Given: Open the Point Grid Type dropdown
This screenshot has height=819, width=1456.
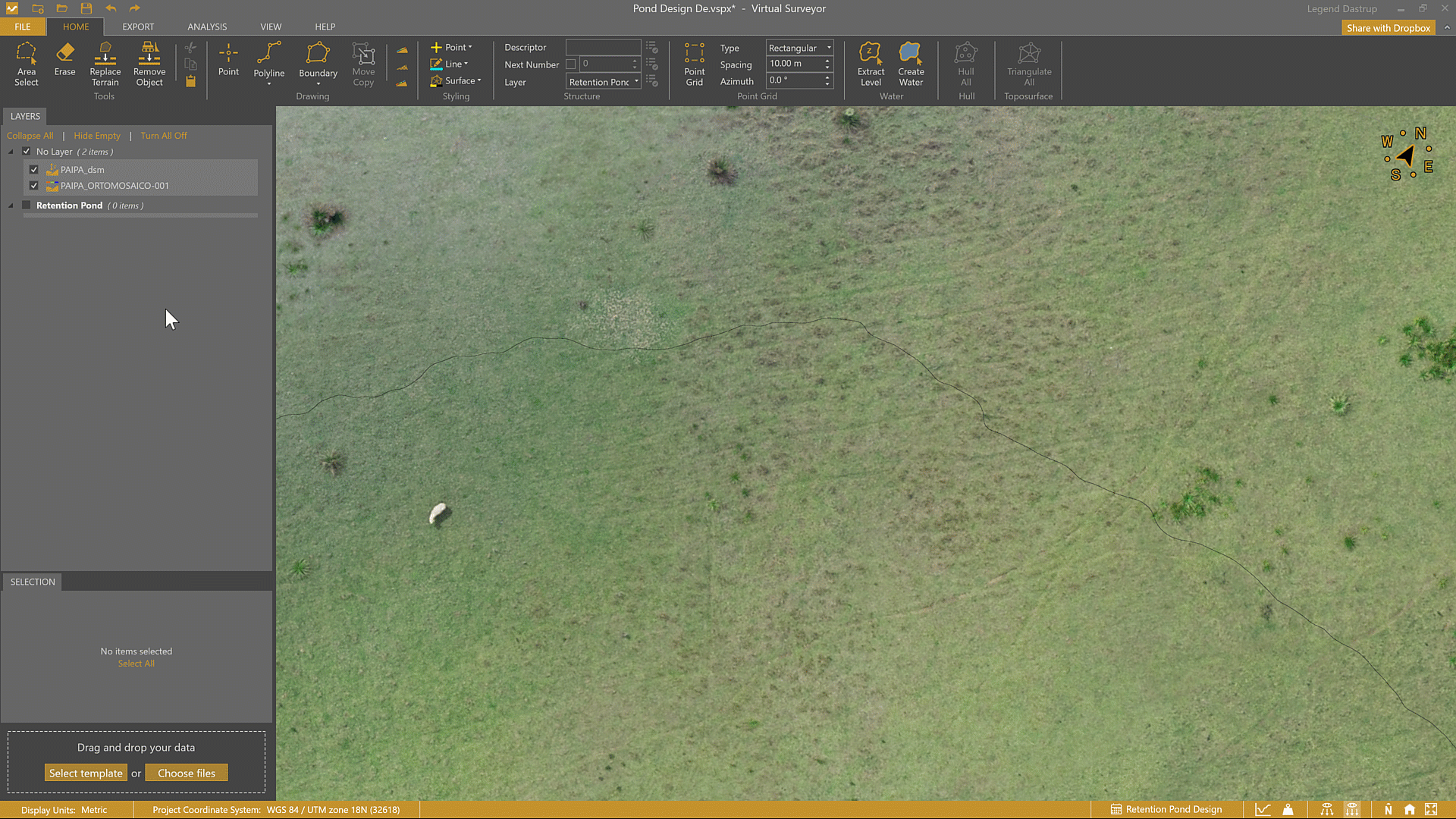Looking at the screenshot, I should pos(799,48).
